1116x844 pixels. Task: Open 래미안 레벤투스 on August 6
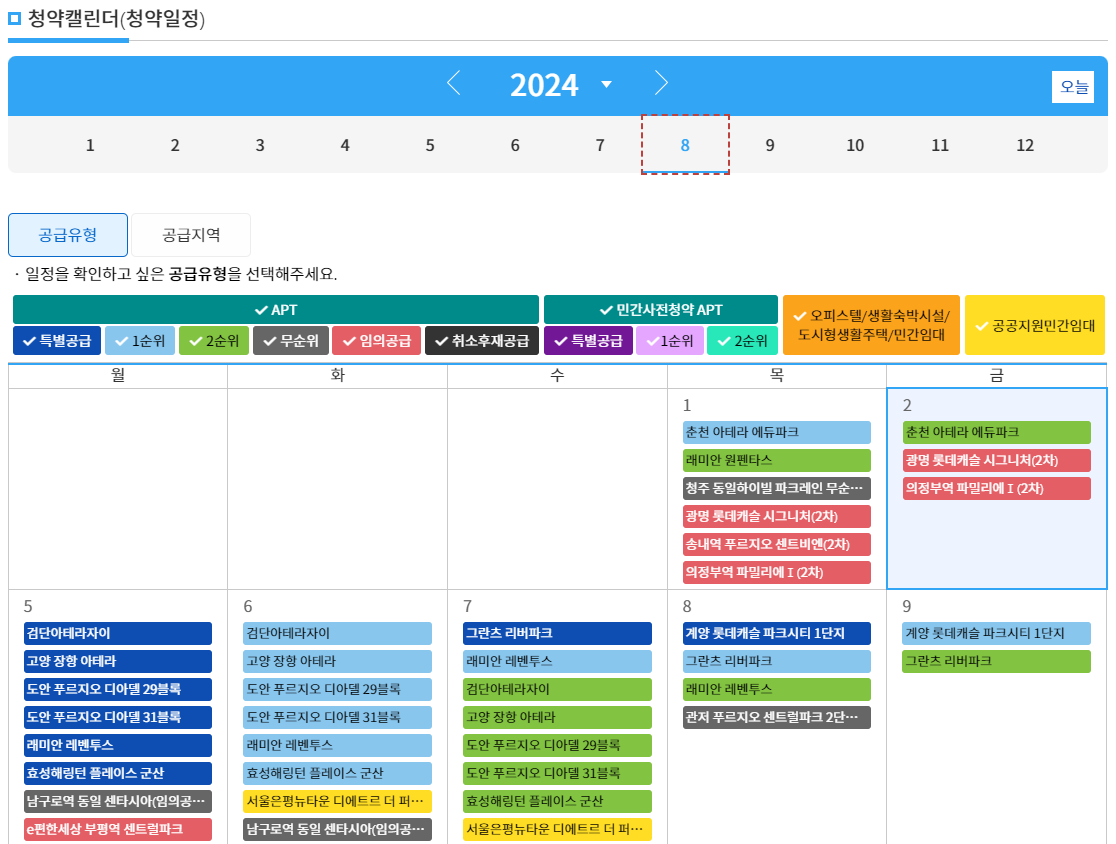(337, 745)
